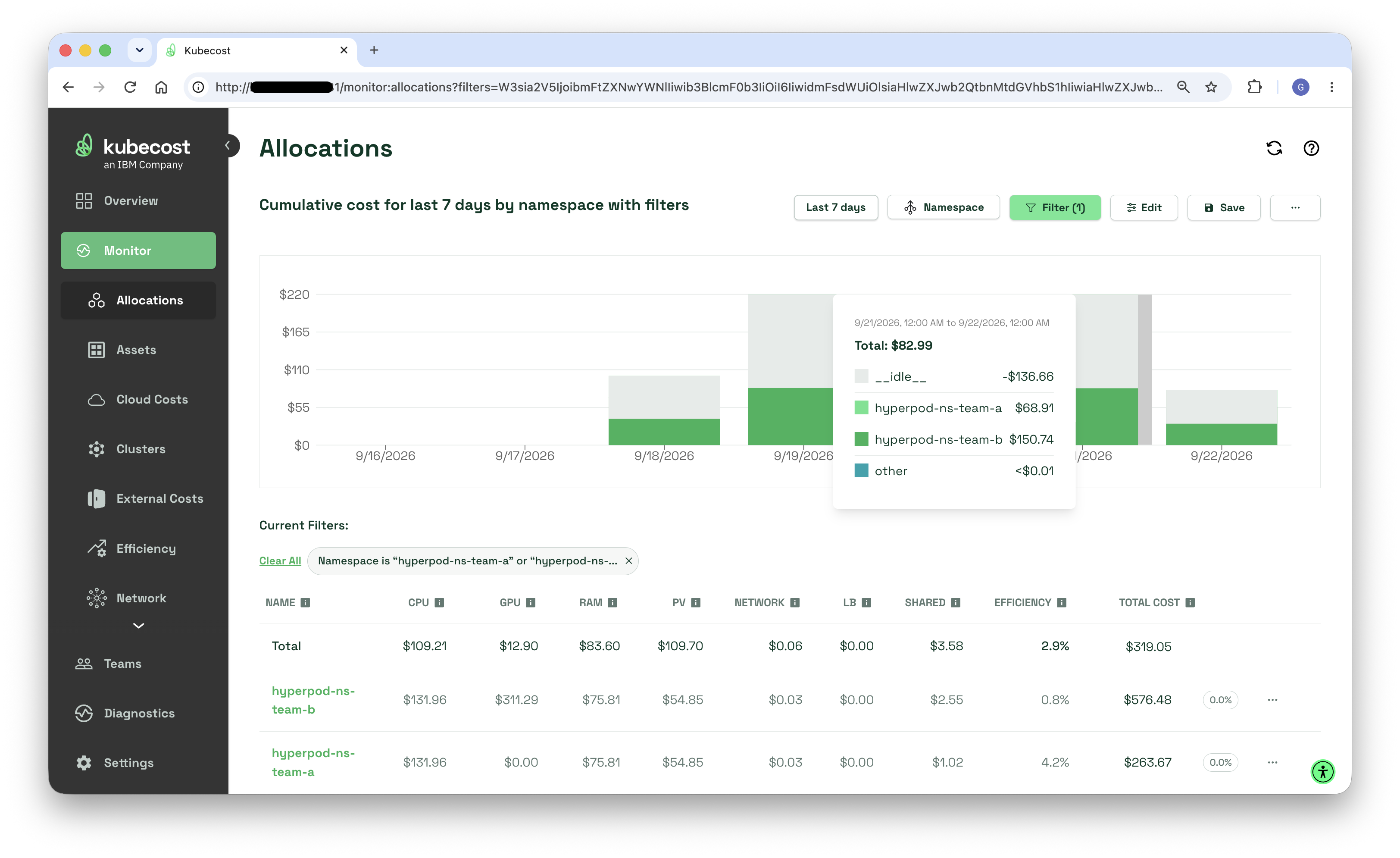This screenshot has height=858, width=1400.
Task: Click the 9/22/2026 green bar in chart
Action: coord(1221,434)
